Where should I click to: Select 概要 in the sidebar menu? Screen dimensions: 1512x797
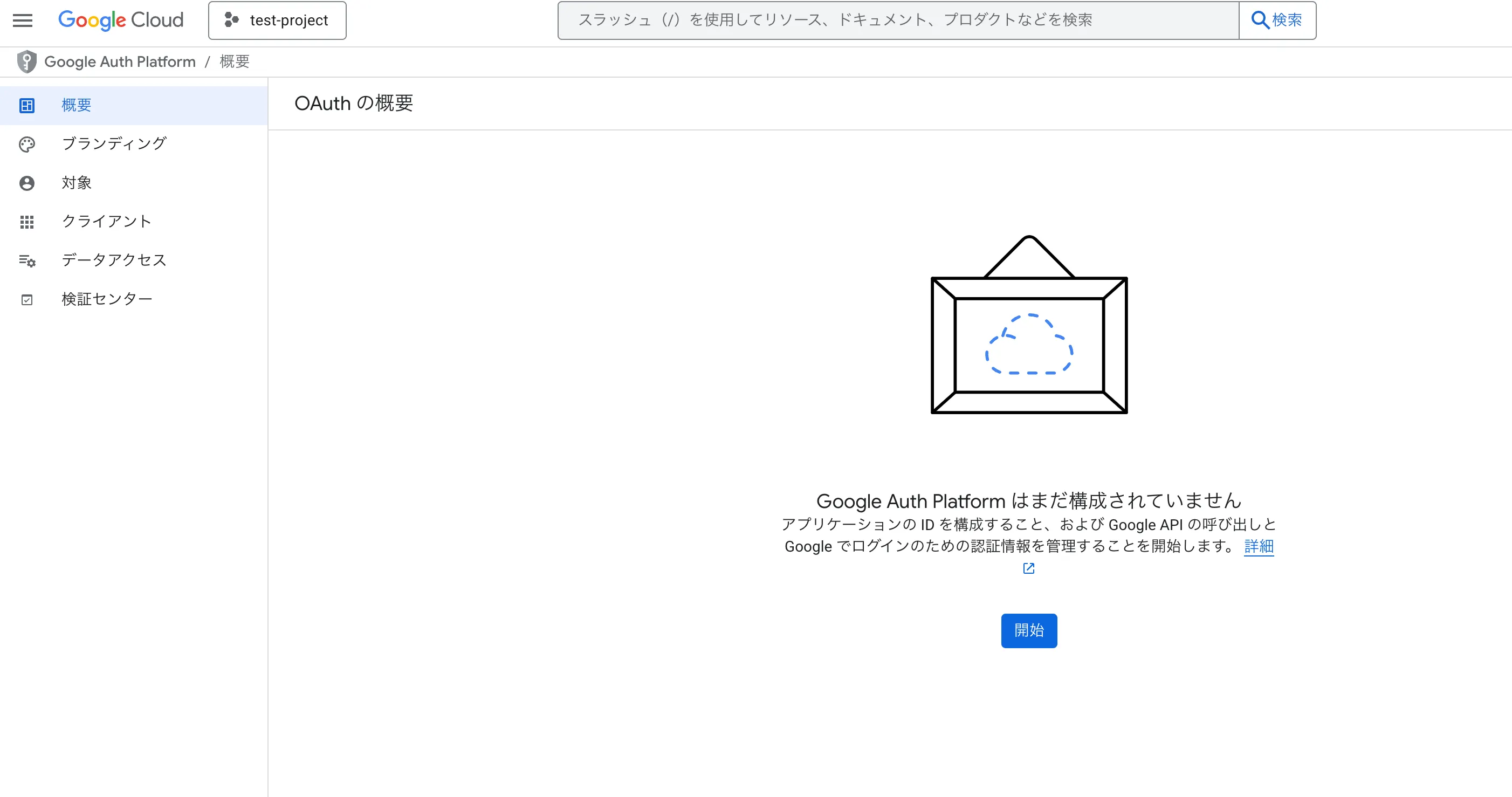pos(77,105)
